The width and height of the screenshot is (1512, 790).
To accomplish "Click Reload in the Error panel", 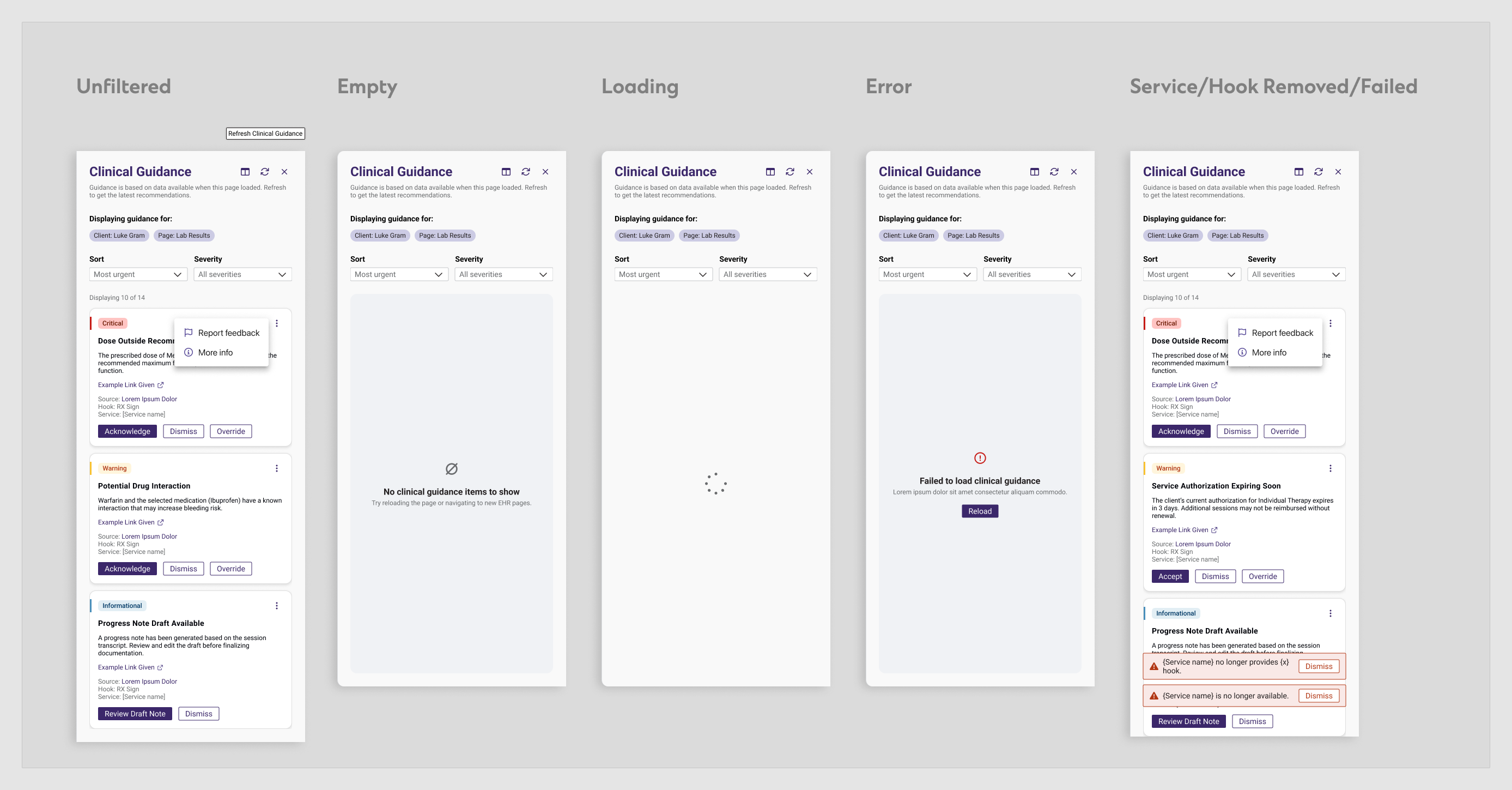I will click(980, 511).
